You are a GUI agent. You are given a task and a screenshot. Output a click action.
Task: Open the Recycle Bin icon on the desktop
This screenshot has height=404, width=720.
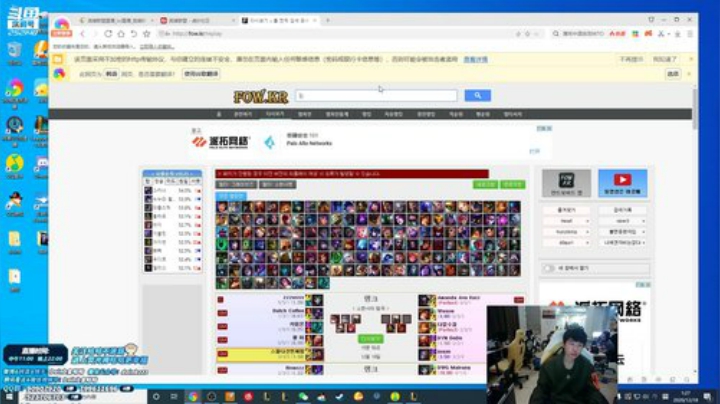point(14,54)
